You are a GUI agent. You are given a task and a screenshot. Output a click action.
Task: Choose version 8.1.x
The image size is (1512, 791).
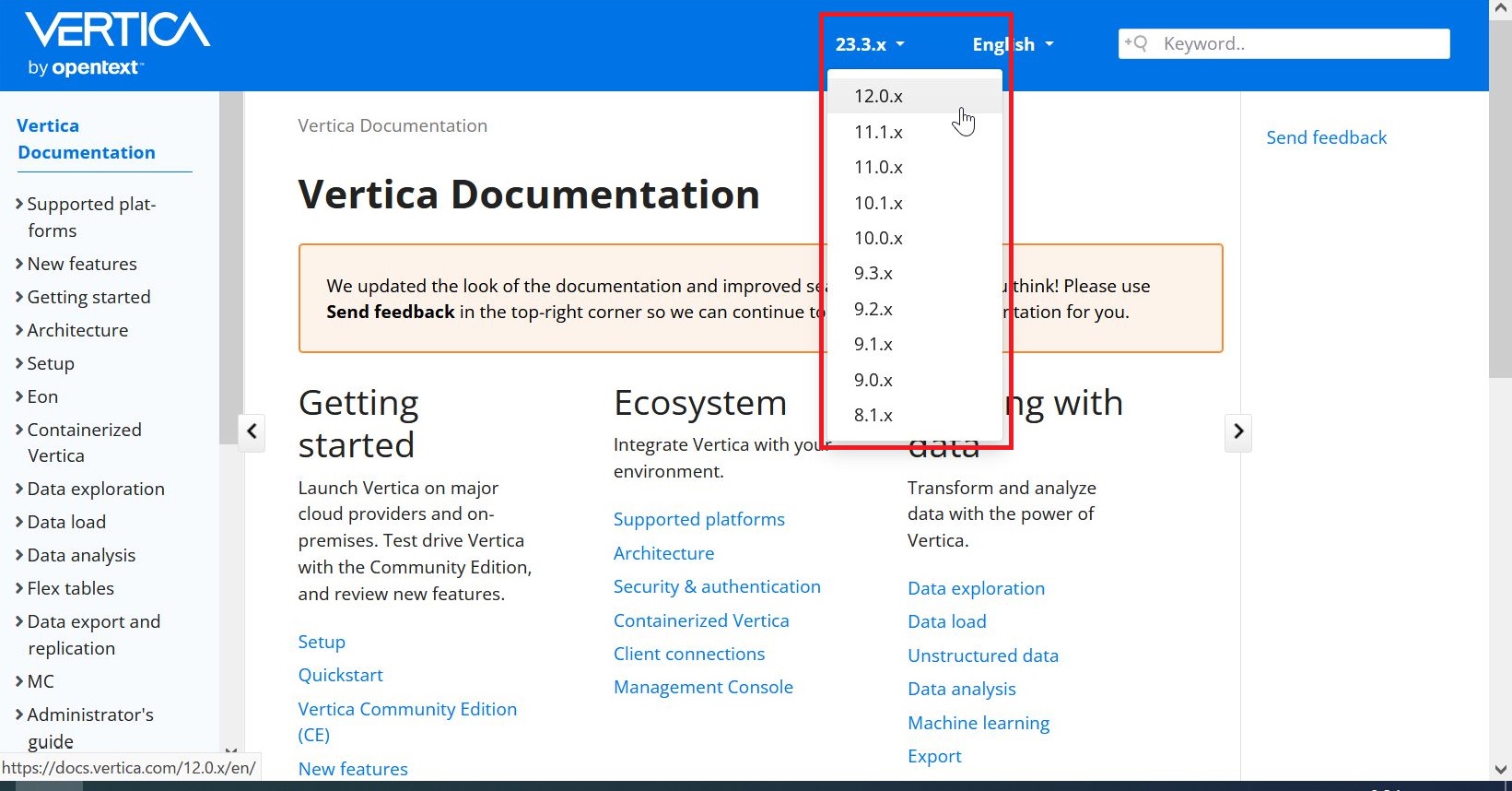click(915, 415)
